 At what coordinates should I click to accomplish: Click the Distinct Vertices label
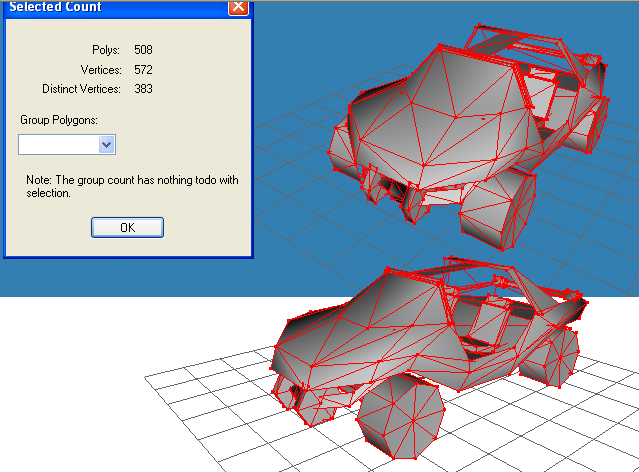pyautogui.click(x=82, y=88)
